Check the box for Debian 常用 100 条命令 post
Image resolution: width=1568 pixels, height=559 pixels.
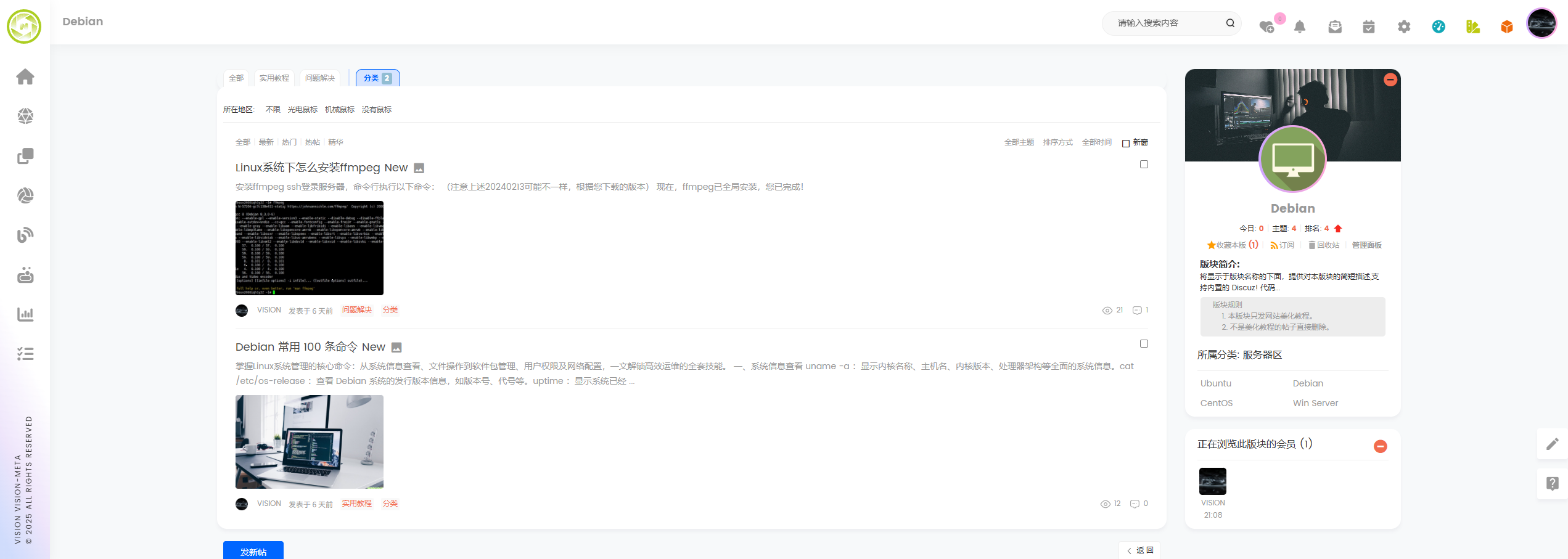coord(1144,344)
